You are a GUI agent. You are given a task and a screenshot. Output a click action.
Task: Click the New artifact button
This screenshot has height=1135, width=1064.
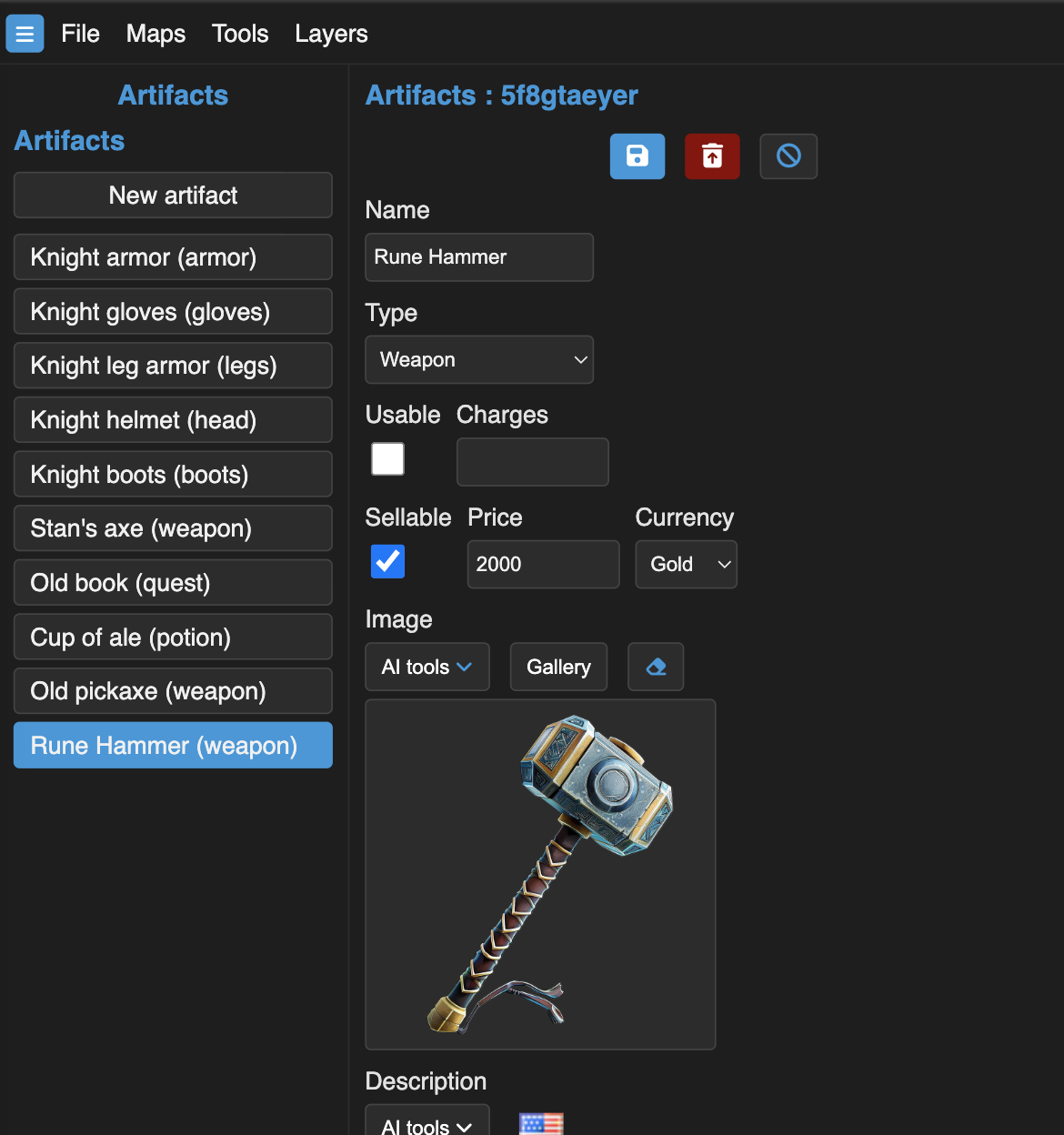click(173, 196)
